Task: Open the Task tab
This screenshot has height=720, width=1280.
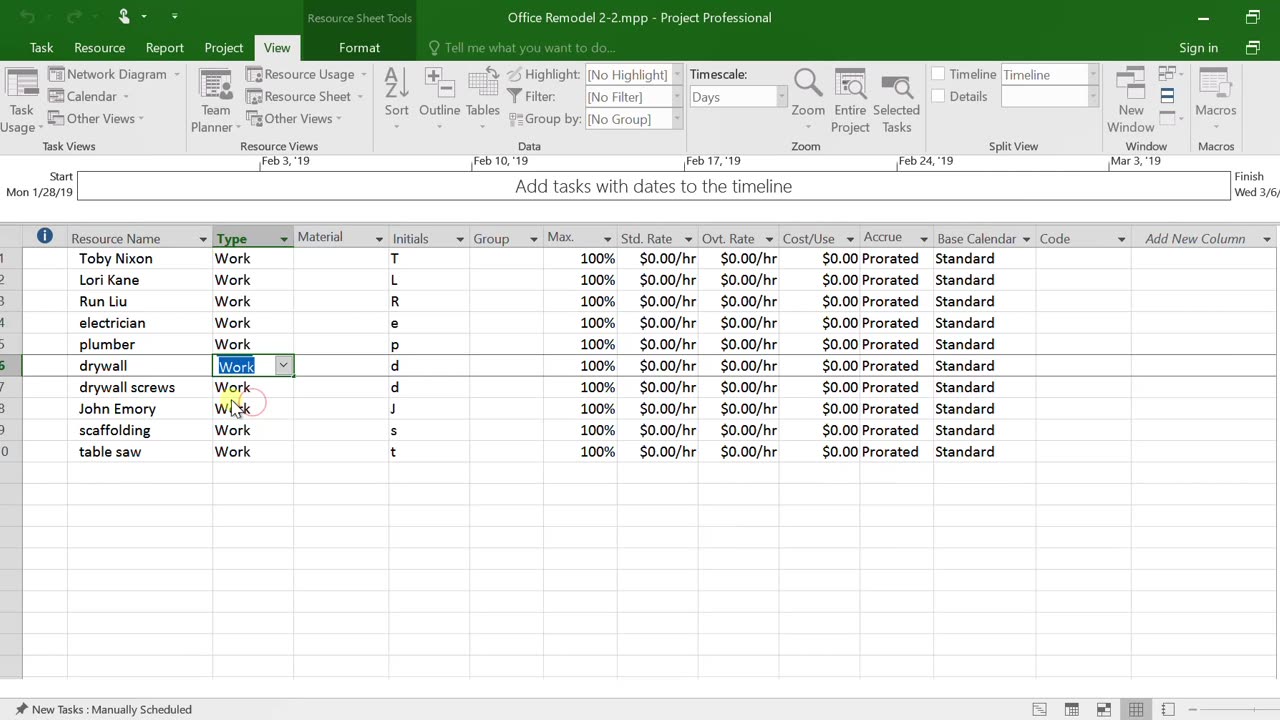Action: click(x=41, y=48)
